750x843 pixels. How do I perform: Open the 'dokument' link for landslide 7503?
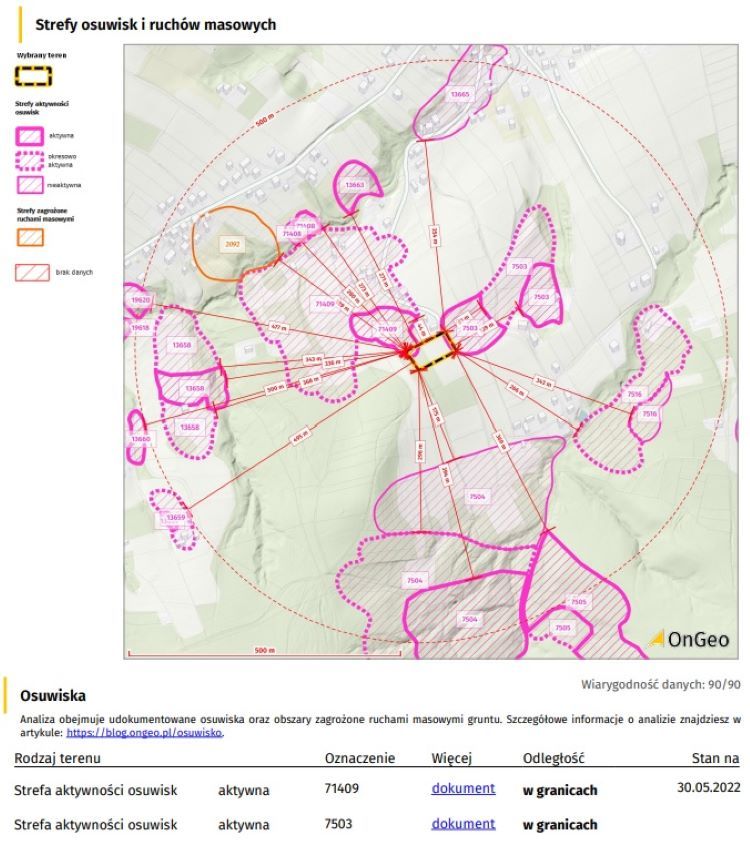pos(463,824)
